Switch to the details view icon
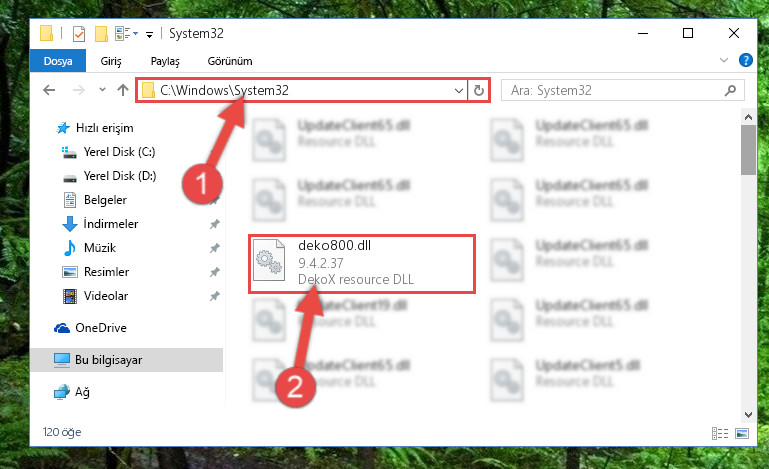Viewport: 769px width, 469px height. coord(720,433)
